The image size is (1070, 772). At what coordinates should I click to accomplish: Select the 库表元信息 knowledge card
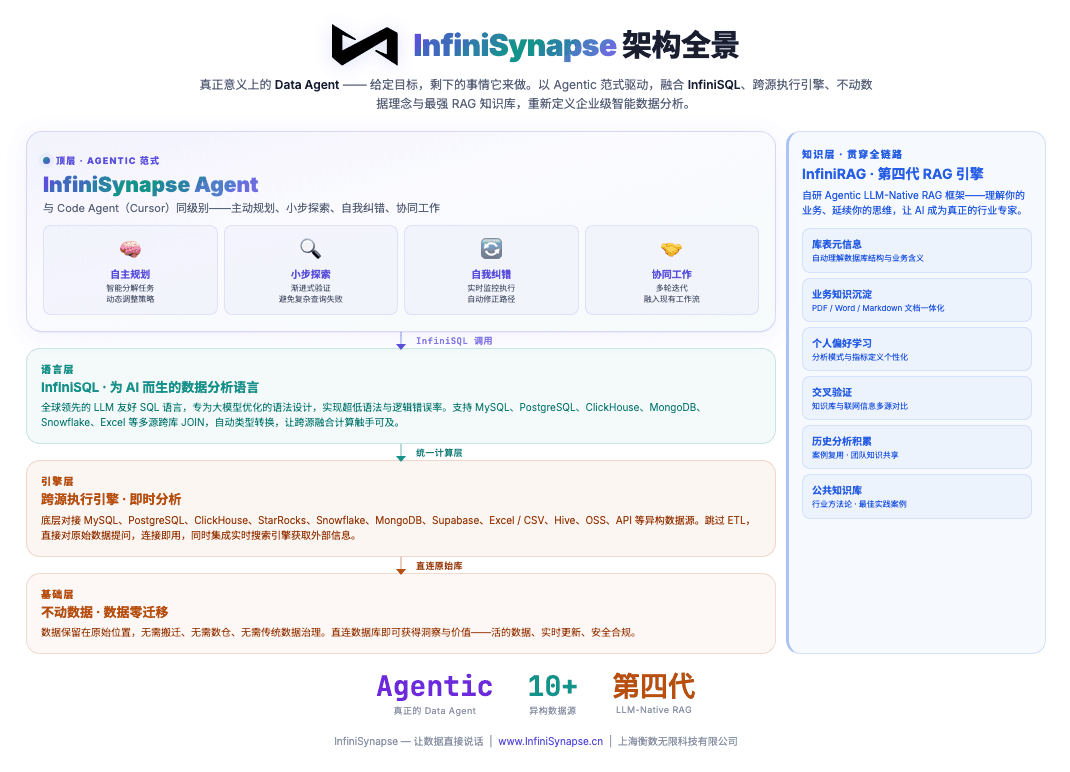pyautogui.click(x=916, y=251)
